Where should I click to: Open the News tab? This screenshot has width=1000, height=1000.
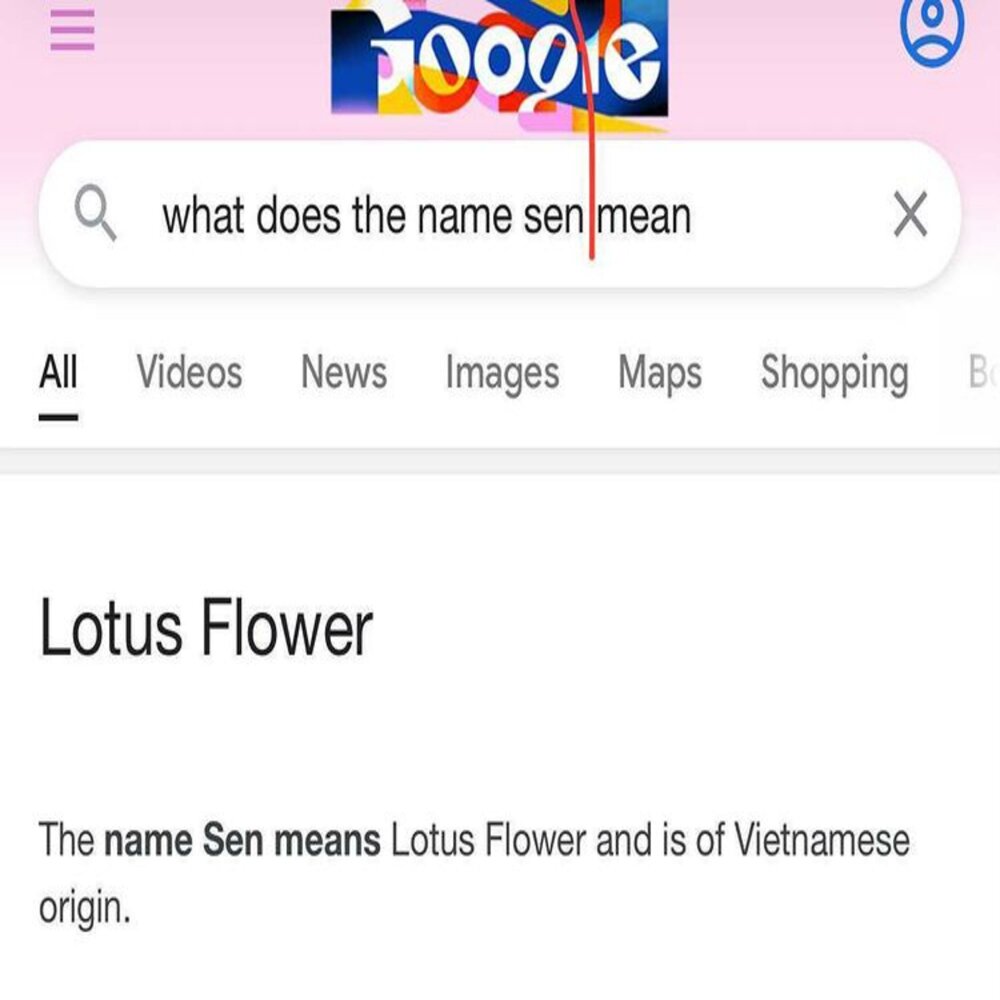pos(343,373)
